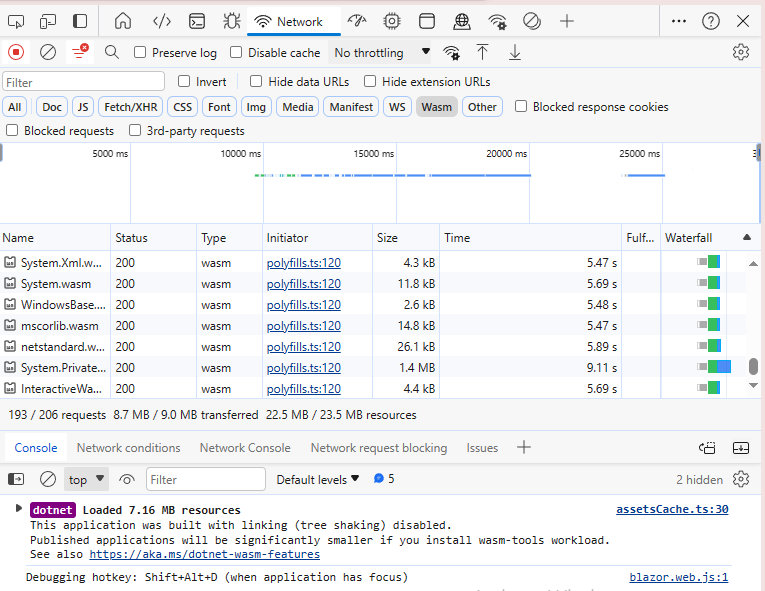Import HAR file upload arrow
Screen dimensions: 765x591
point(482,52)
